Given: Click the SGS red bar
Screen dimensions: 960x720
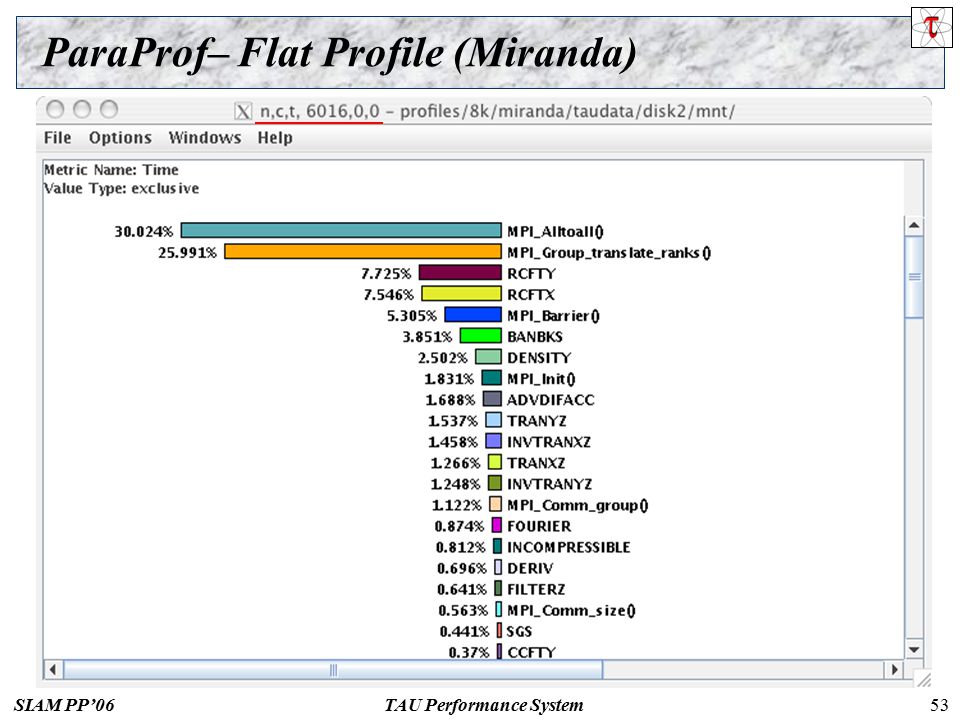Looking at the screenshot, I should pyautogui.click(x=500, y=630).
